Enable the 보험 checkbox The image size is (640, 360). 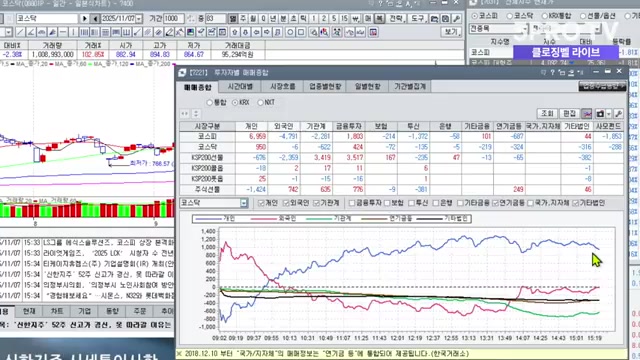(x=387, y=203)
